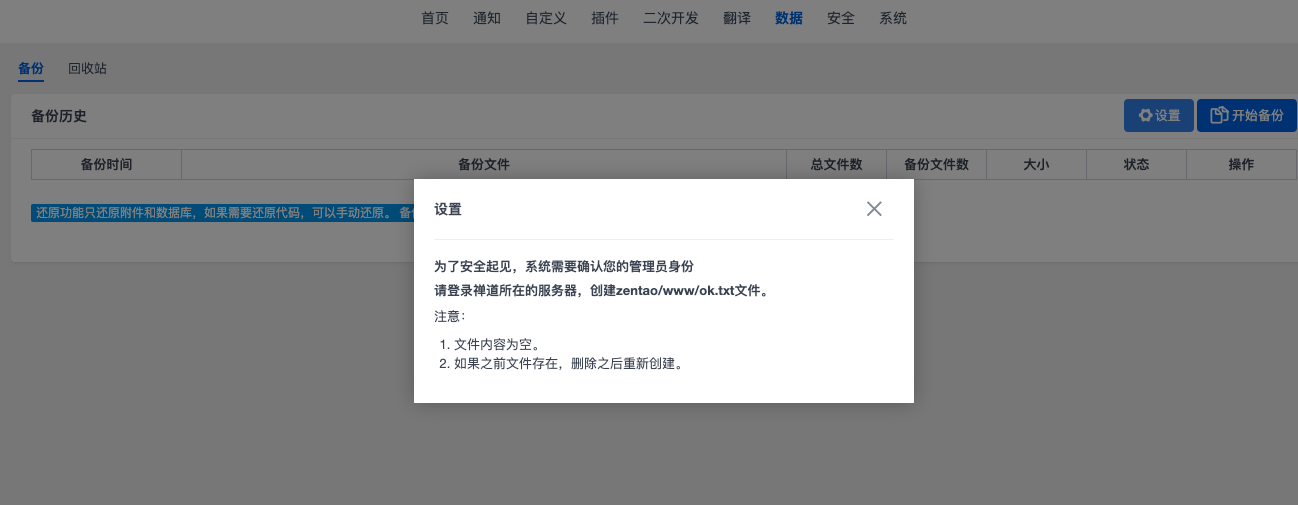This screenshot has width=1298, height=505.
Task: Click the 备份时间 column header
Action: tap(106, 165)
